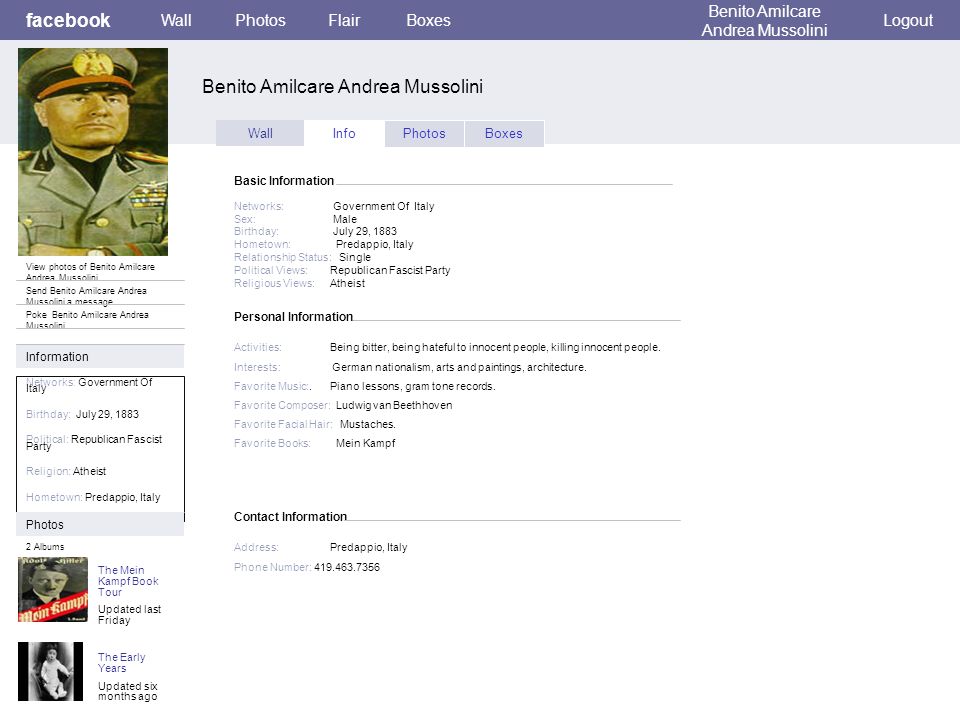Click 'Piano lessons, gram tone records.' text
Image resolution: width=960 pixels, height=720 pixels.
point(413,386)
